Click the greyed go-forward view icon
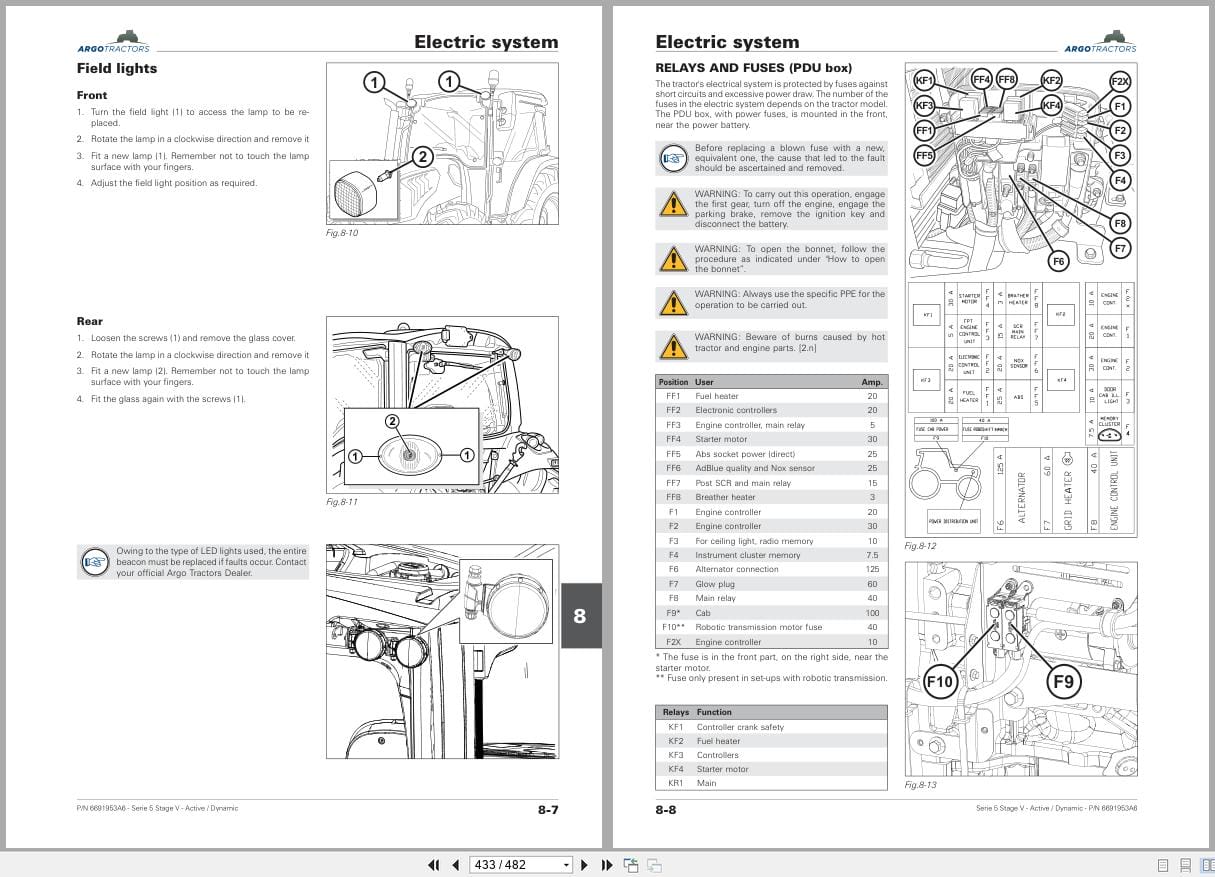 655,865
